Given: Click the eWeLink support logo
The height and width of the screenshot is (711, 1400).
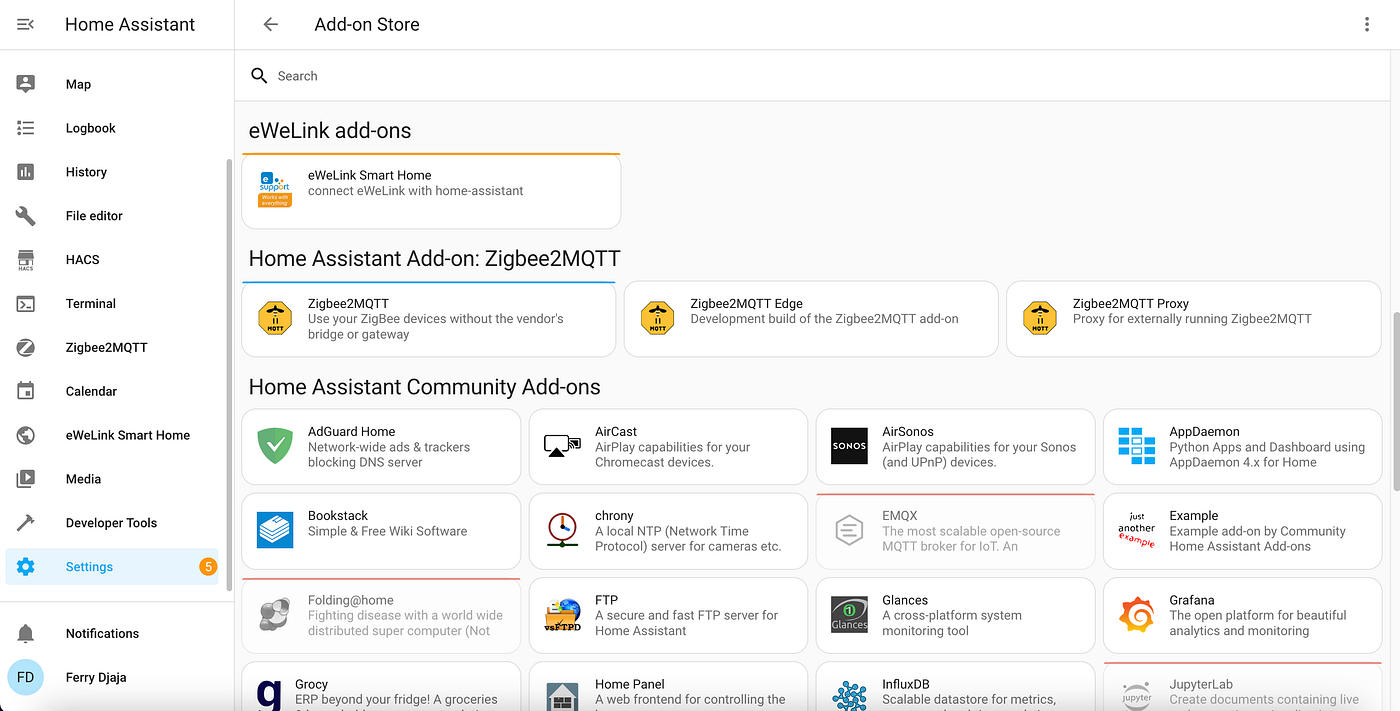Looking at the screenshot, I should 275,191.
